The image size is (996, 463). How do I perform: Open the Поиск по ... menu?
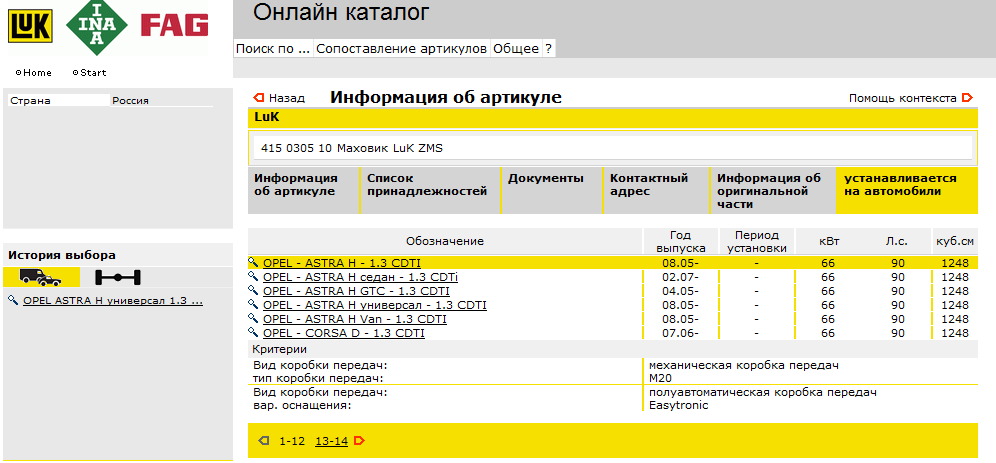pyautogui.click(x=273, y=49)
